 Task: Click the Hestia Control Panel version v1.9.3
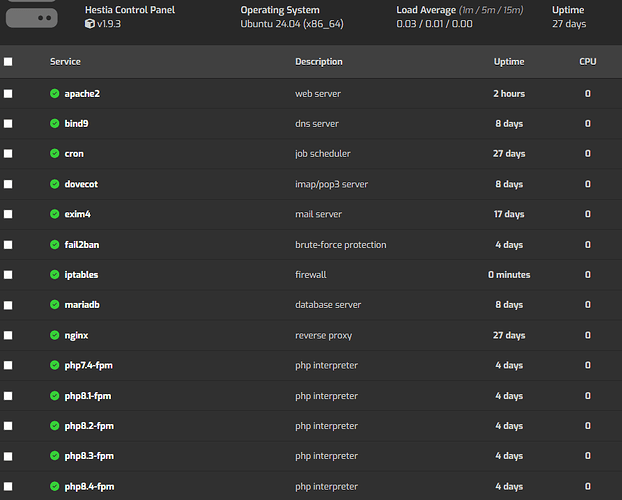[x=109, y=24]
